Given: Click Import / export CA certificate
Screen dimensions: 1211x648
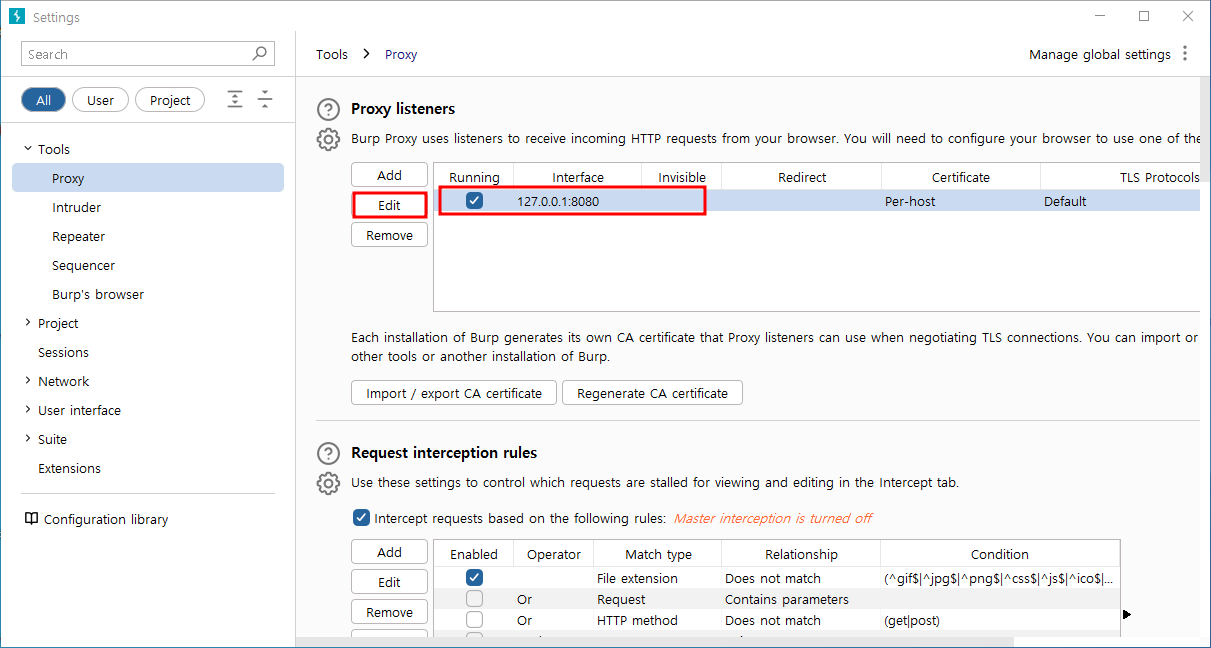Looking at the screenshot, I should [x=454, y=393].
